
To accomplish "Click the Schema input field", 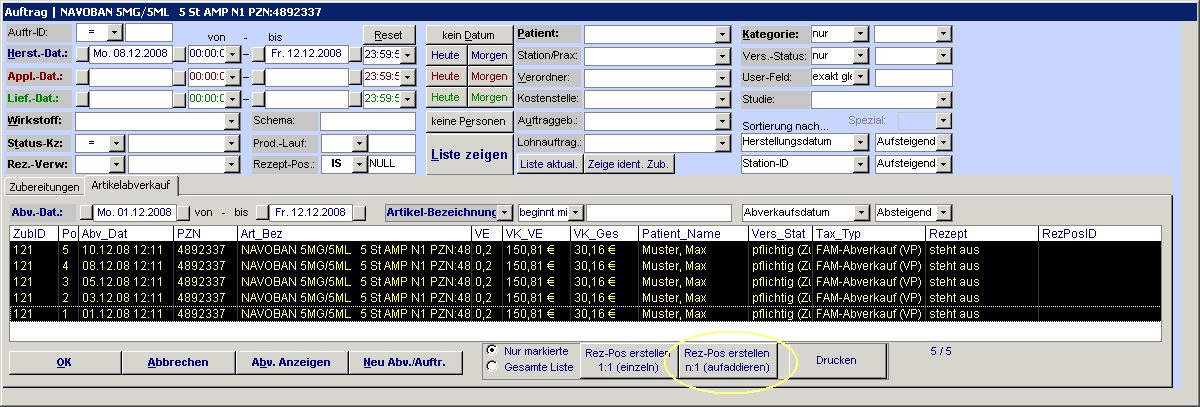I will click(368, 121).
